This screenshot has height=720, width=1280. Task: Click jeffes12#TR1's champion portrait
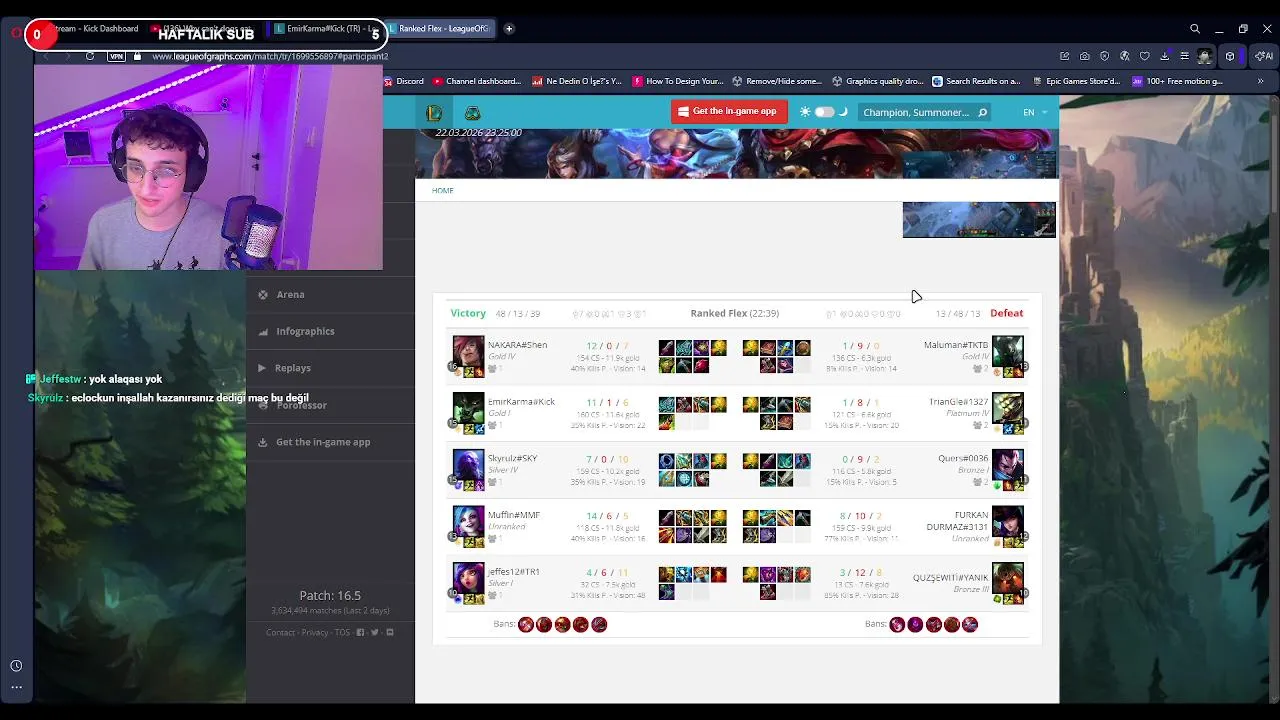tap(468, 579)
